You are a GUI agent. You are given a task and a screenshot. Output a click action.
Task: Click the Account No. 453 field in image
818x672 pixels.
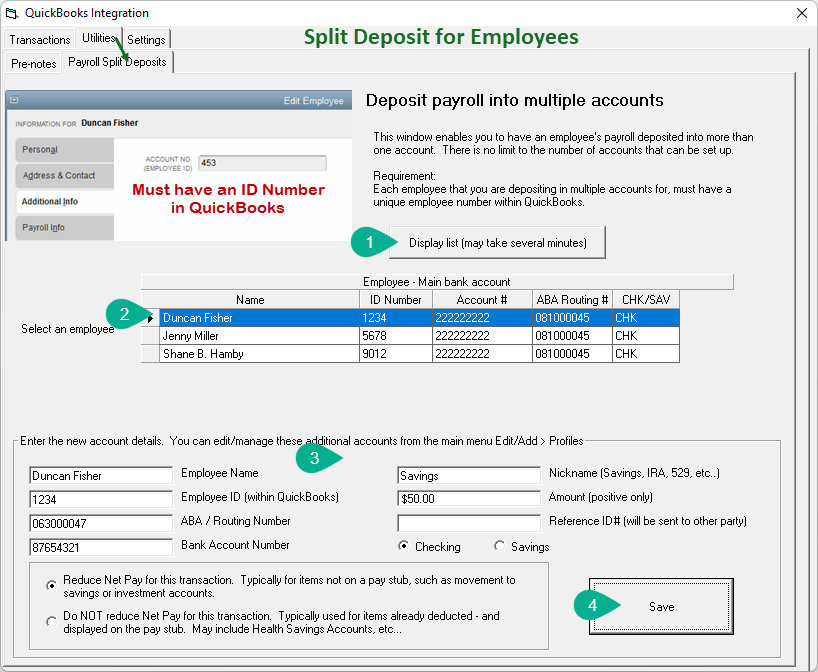[x=262, y=163]
